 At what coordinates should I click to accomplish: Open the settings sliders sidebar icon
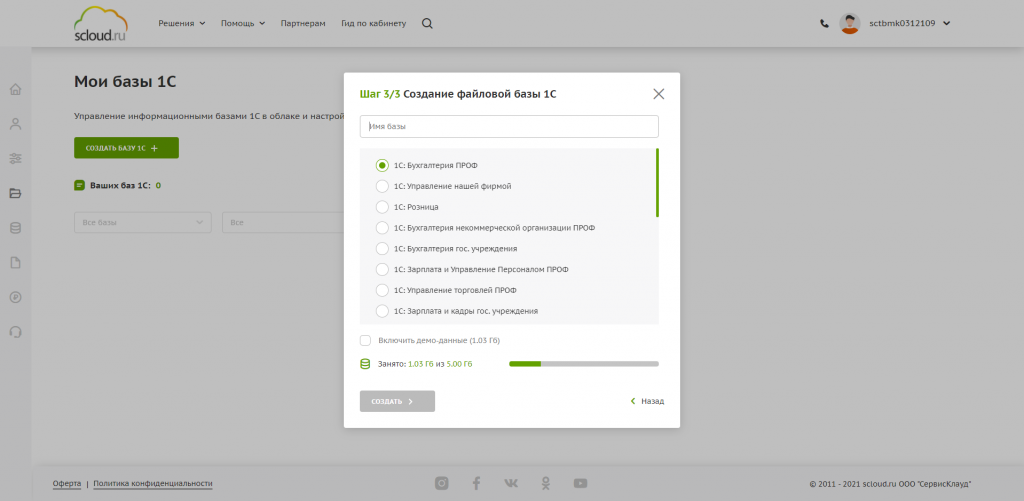point(16,159)
